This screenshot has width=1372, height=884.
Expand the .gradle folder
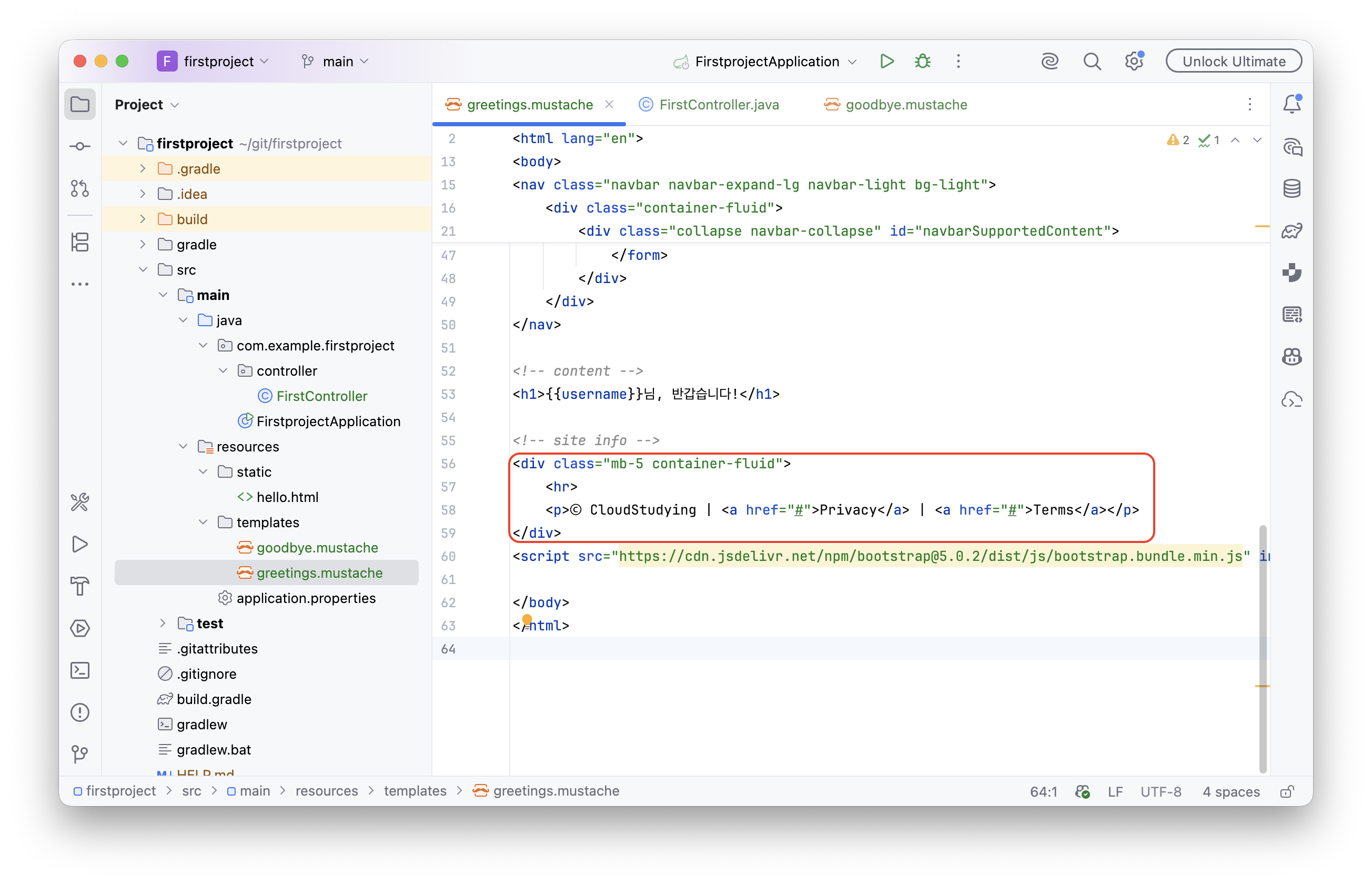143,169
